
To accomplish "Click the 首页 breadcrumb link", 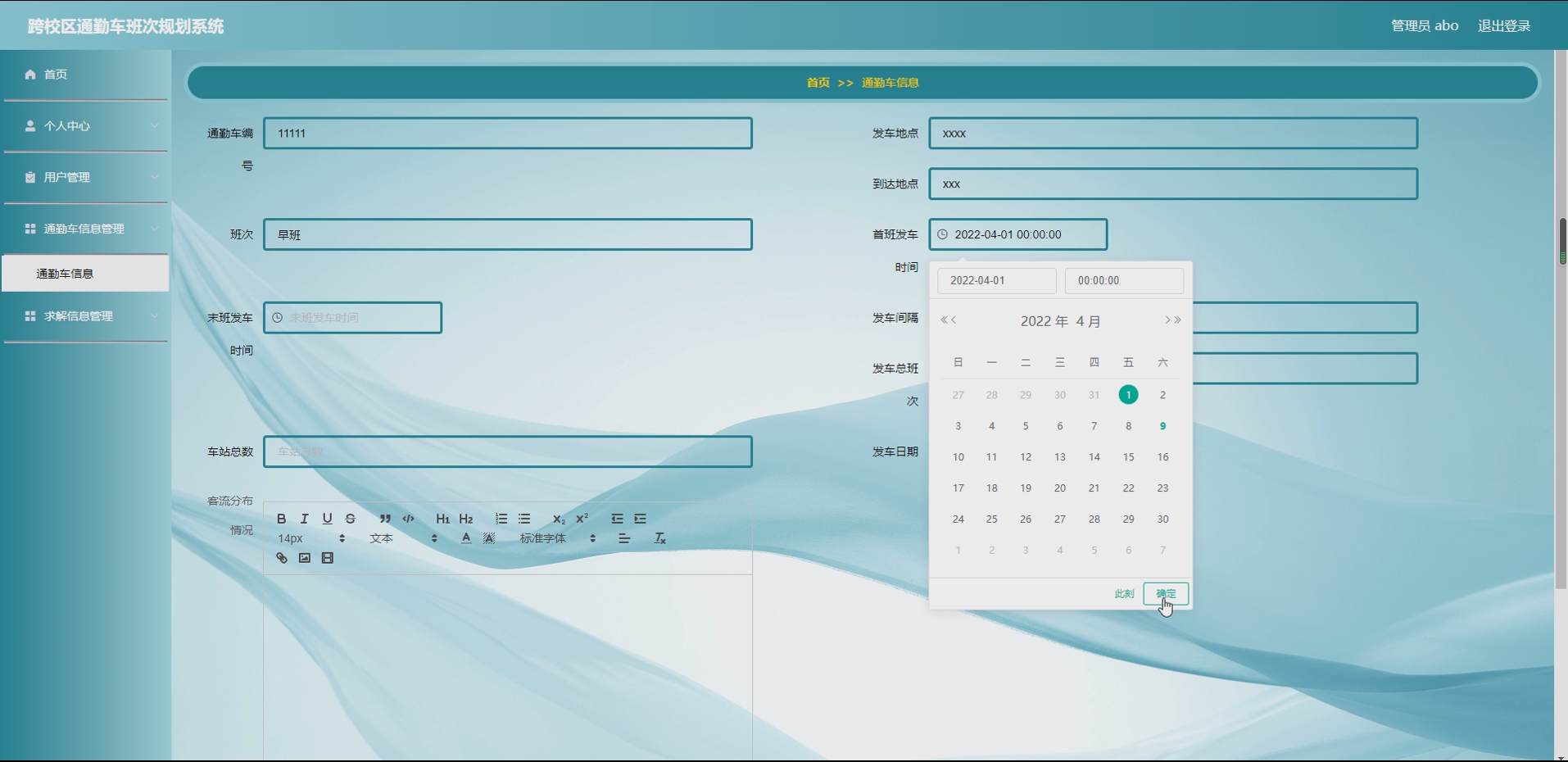I will tap(818, 83).
